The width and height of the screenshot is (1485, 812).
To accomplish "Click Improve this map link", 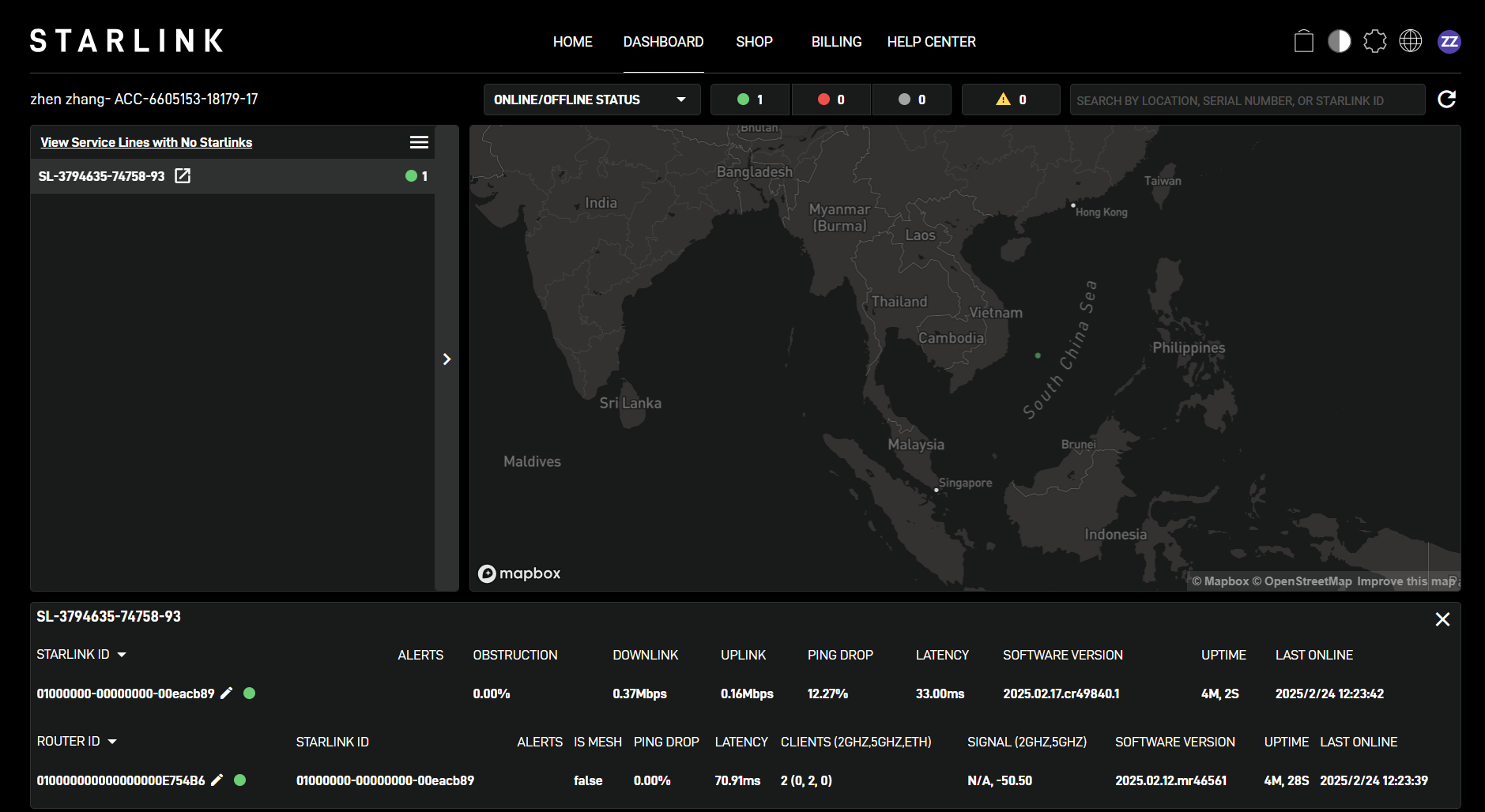I will point(1406,581).
